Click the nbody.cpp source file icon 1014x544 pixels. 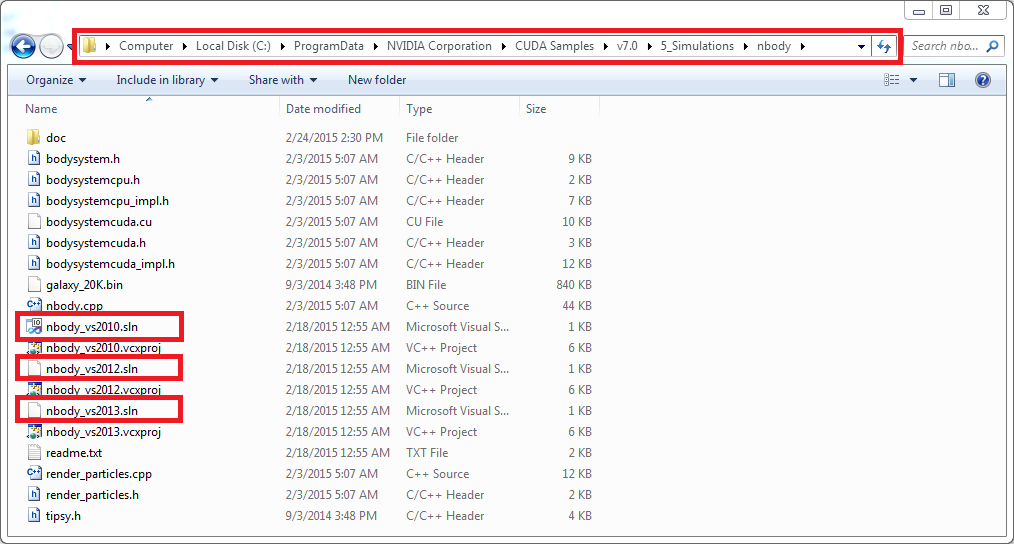coord(33,306)
